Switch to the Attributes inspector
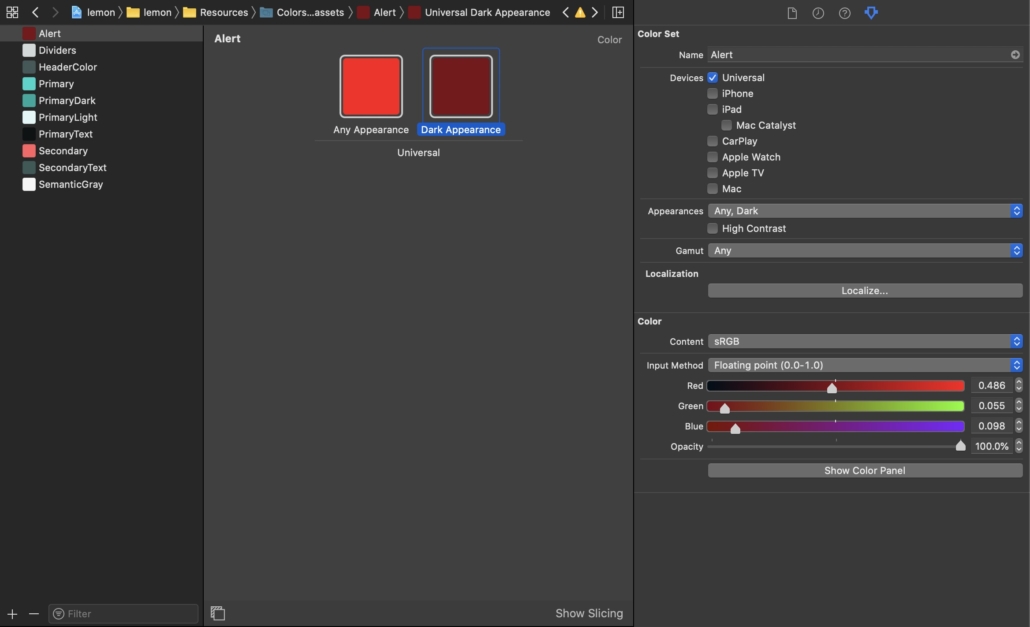1030x627 pixels. point(871,13)
